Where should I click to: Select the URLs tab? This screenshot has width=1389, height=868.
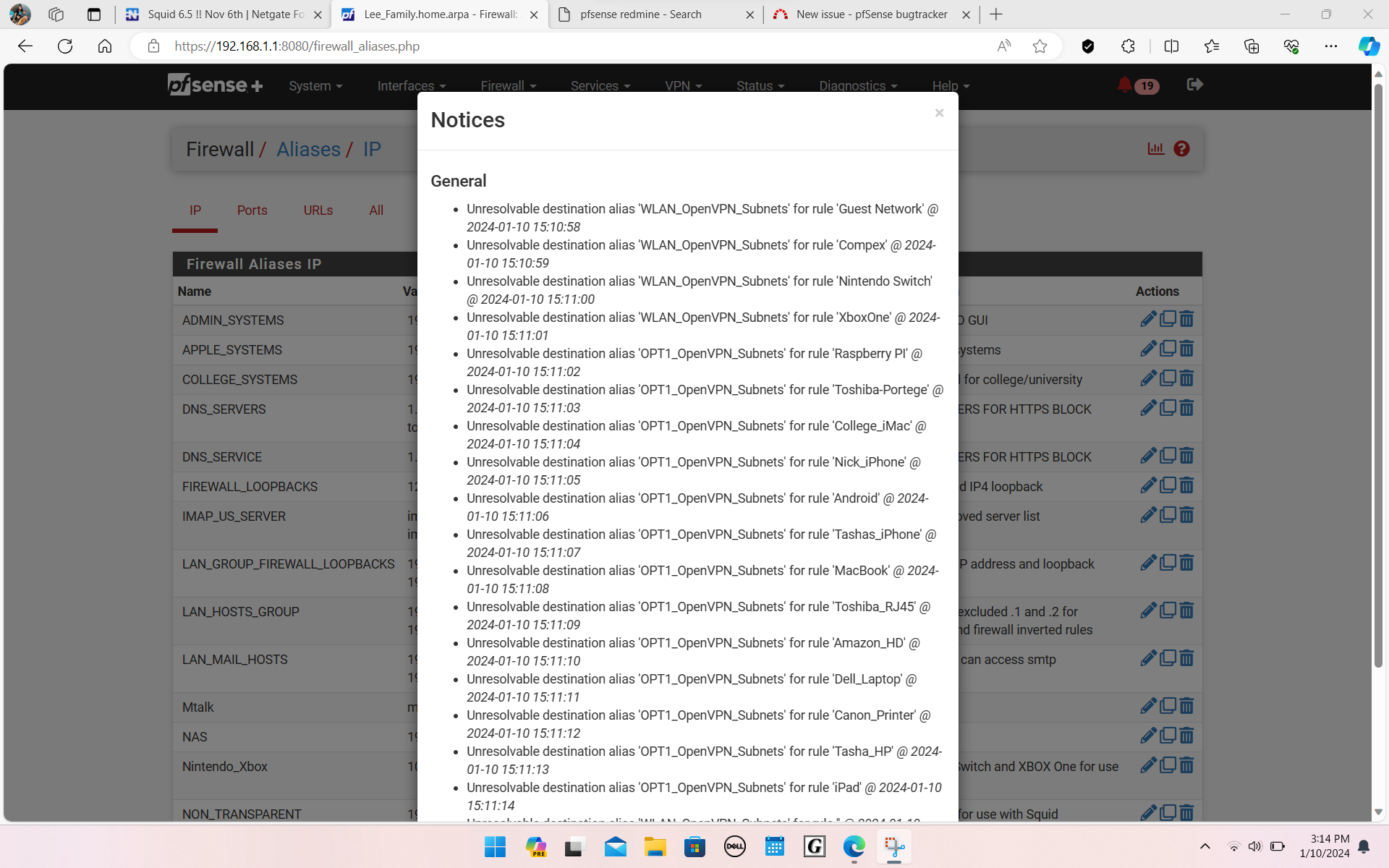click(x=318, y=210)
